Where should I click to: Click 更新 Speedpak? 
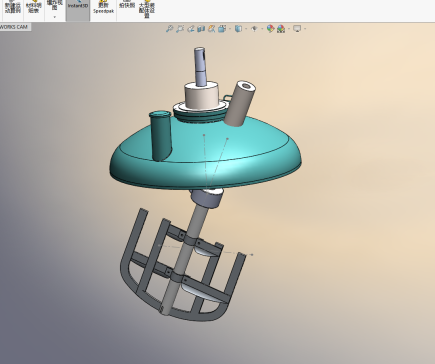pos(103,7)
